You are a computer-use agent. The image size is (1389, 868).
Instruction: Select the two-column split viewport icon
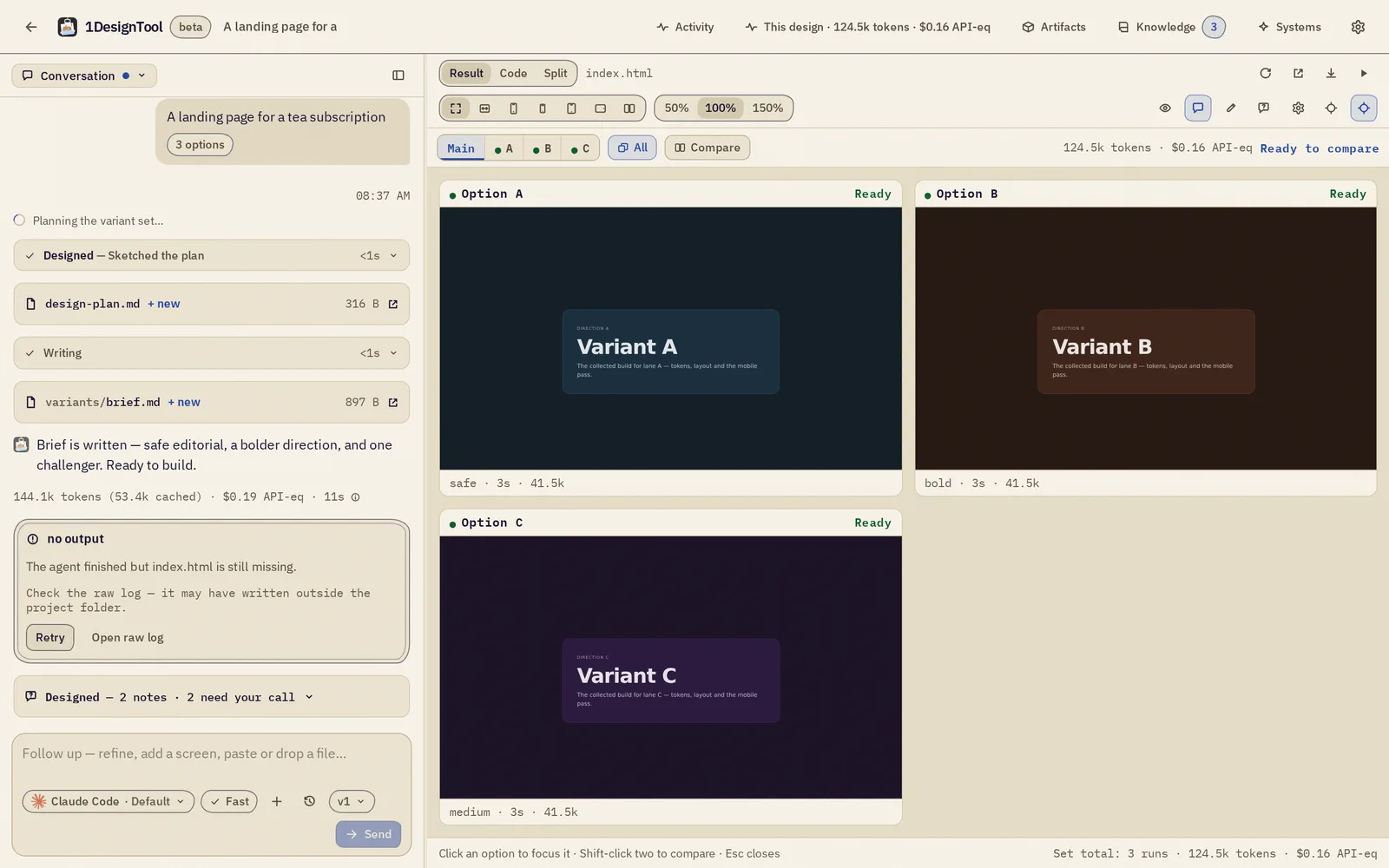(629, 108)
